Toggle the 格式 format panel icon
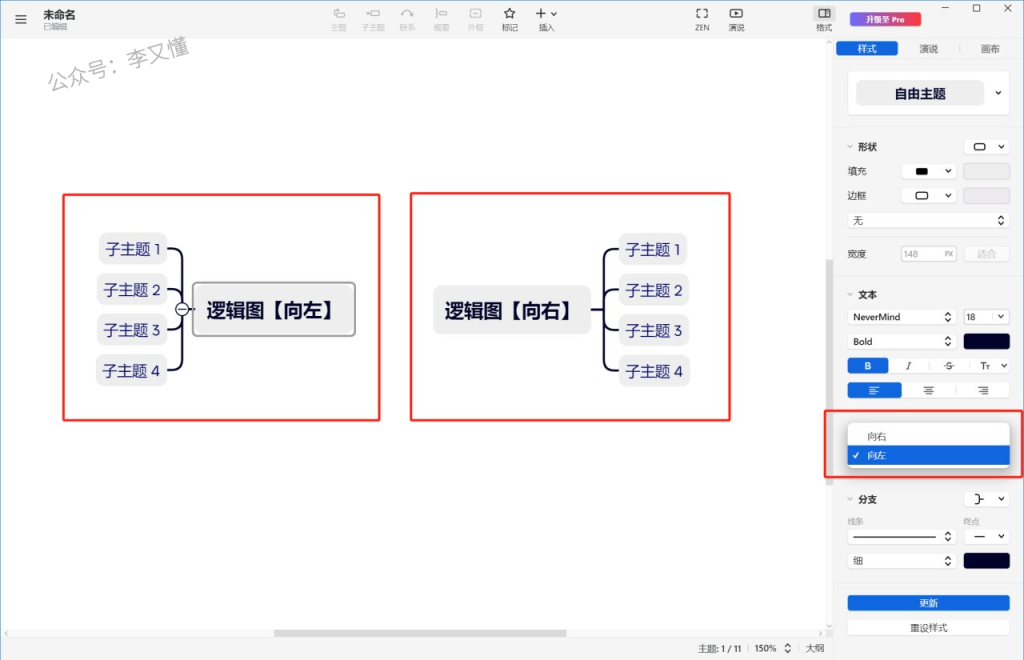This screenshot has height=660, width=1024. point(824,18)
